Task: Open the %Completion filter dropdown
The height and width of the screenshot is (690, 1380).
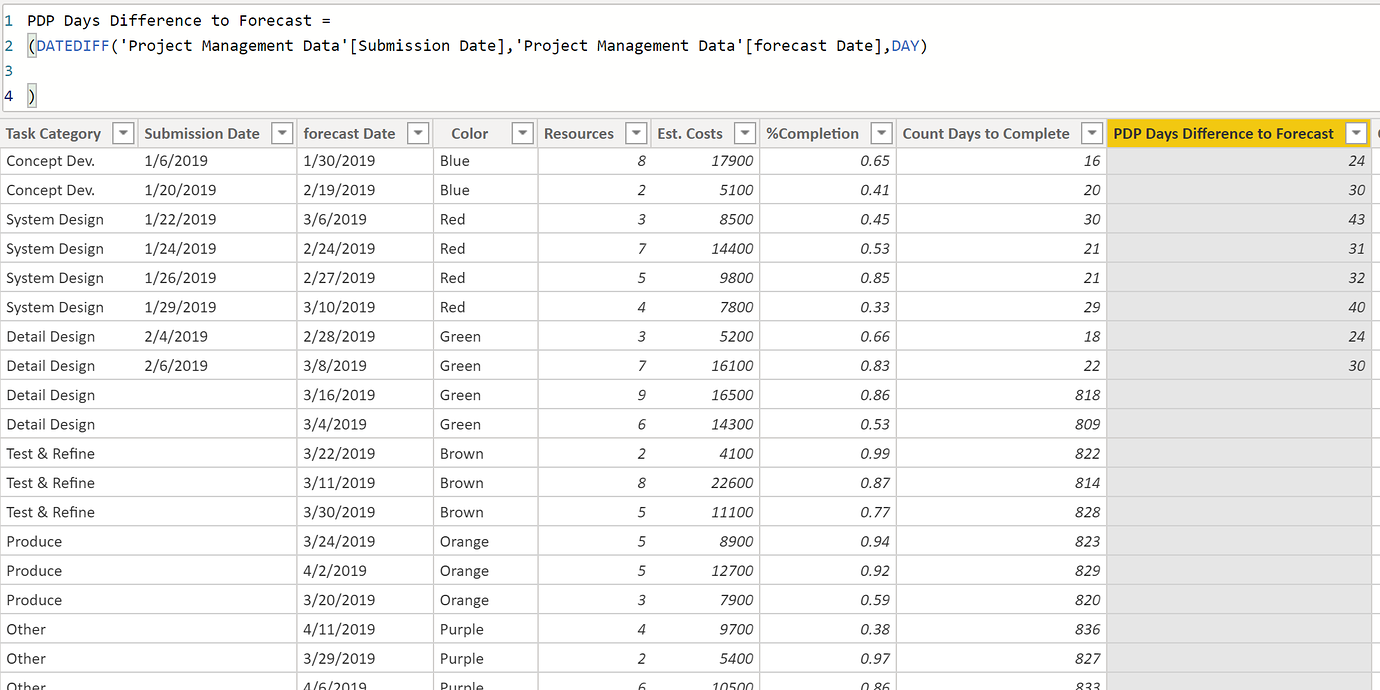Action: point(881,133)
